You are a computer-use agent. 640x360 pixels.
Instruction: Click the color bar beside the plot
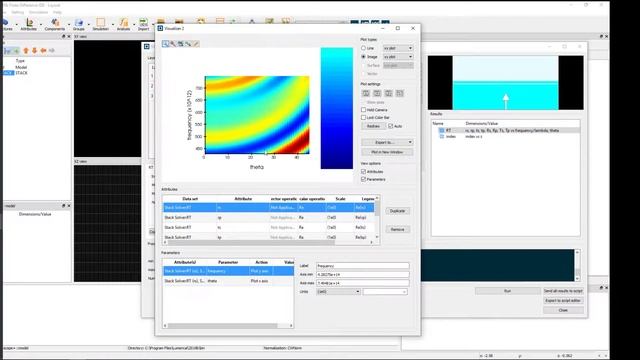click(x=337, y=108)
